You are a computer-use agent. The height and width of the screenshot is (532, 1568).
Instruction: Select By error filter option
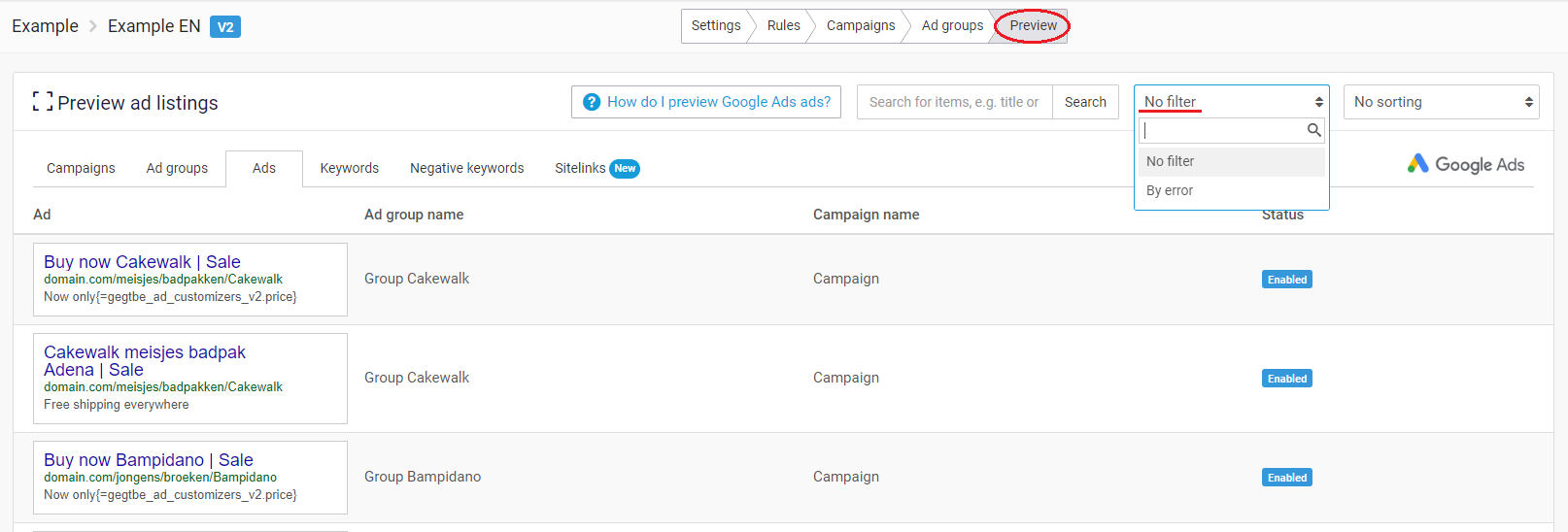tap(1170, 190)
